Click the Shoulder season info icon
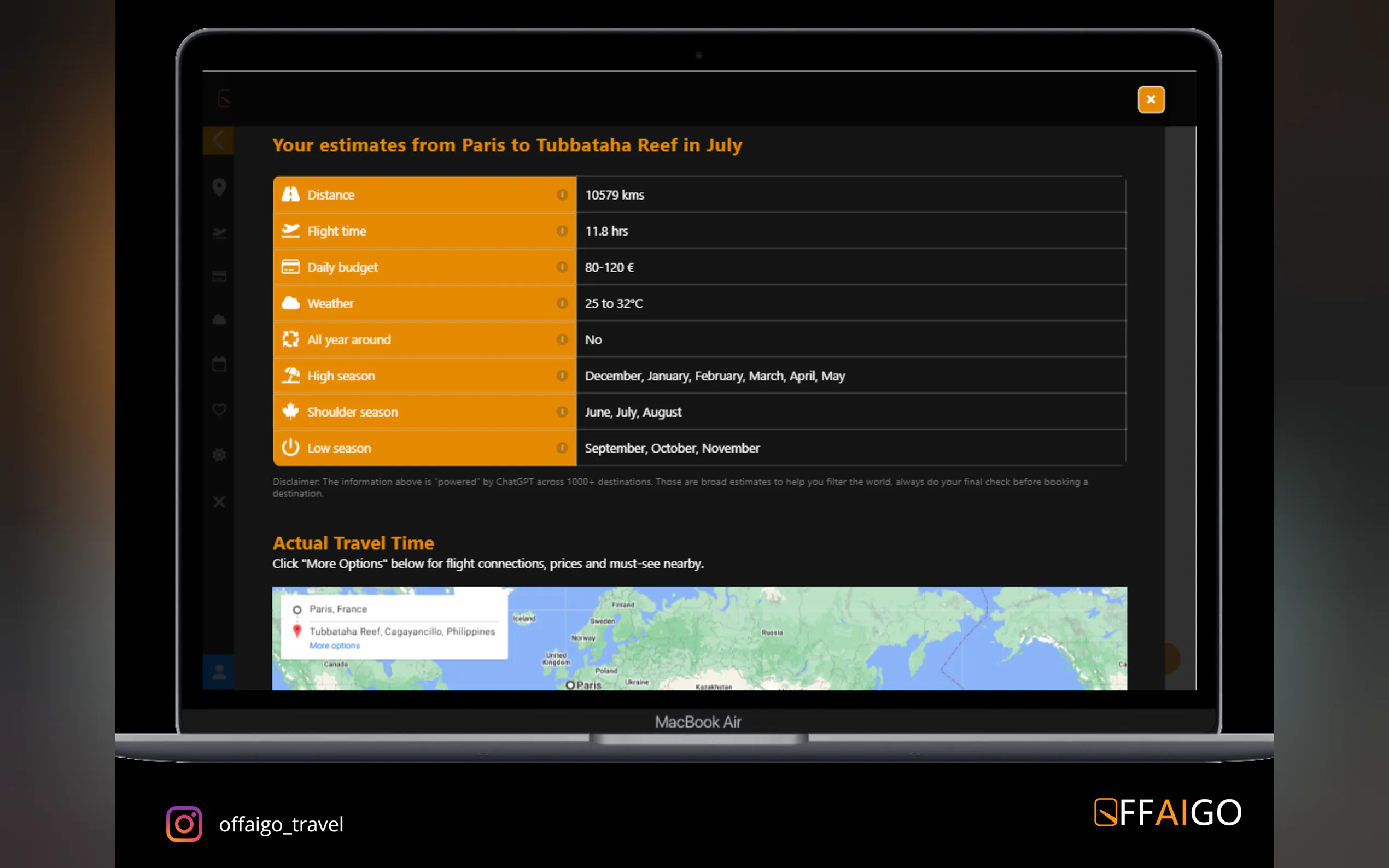 pyautogui.click(x=562, y=412)
